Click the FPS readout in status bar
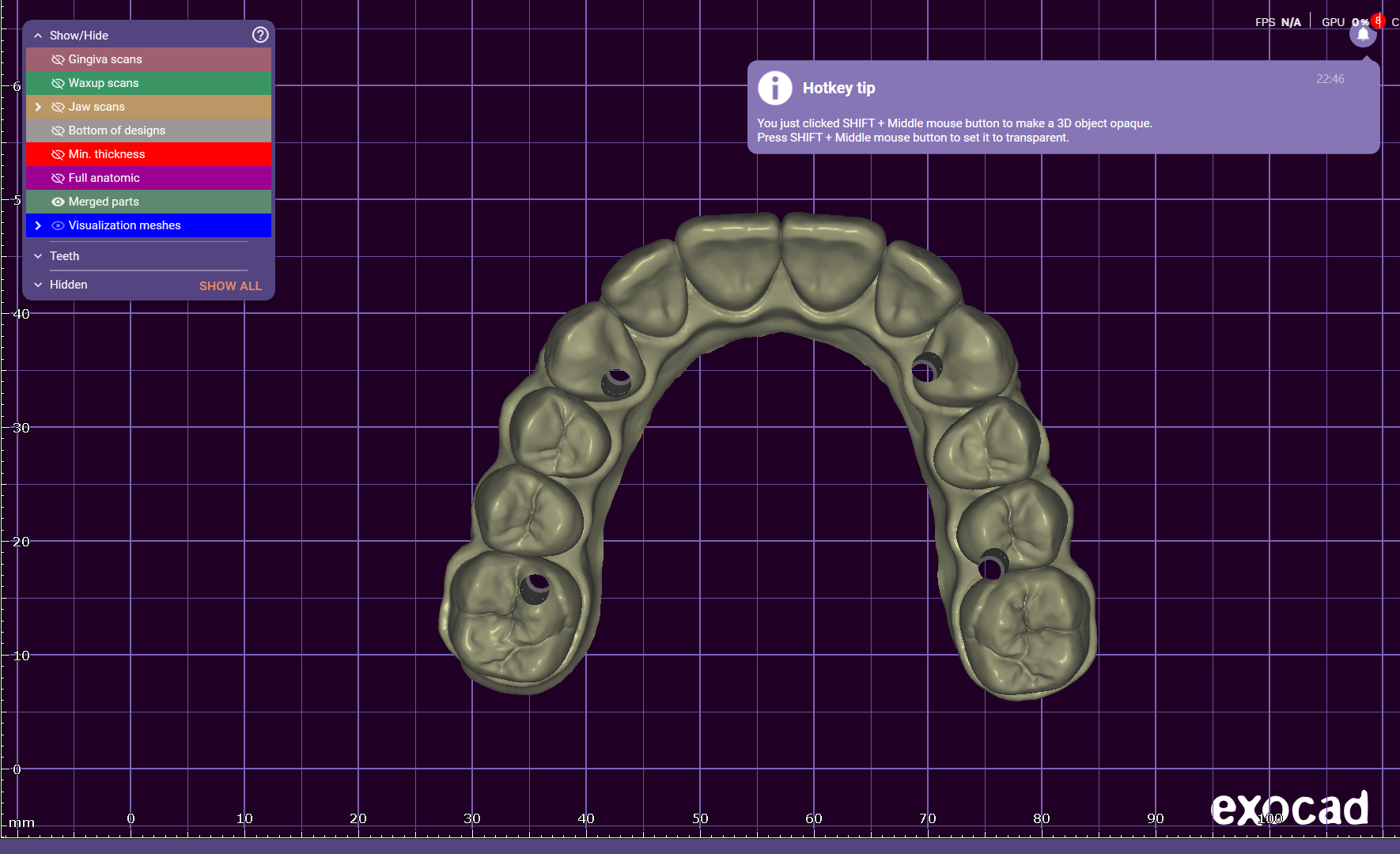Image resolution: width=1400 pixels, height=854 pixels. click(1277, 22)
